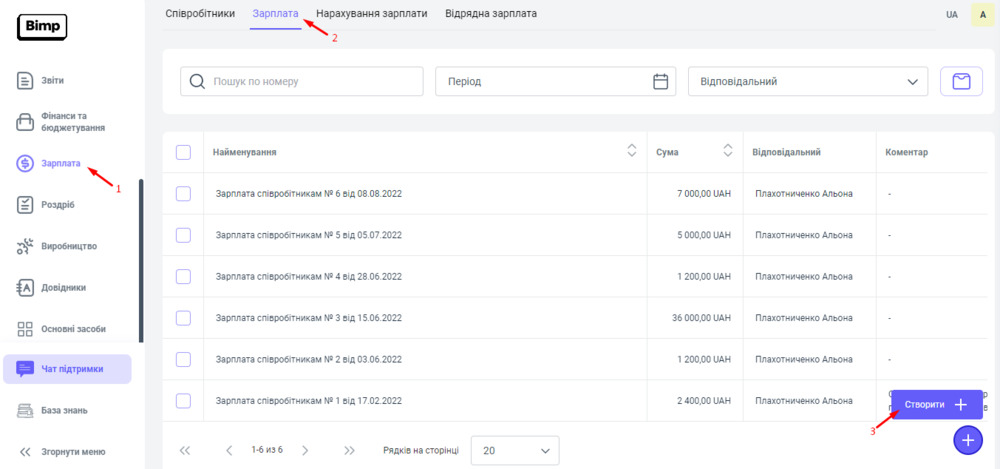Switch to the Нарахування зарплати tab
Screen dimensions: 1000x469
(372, 14)
